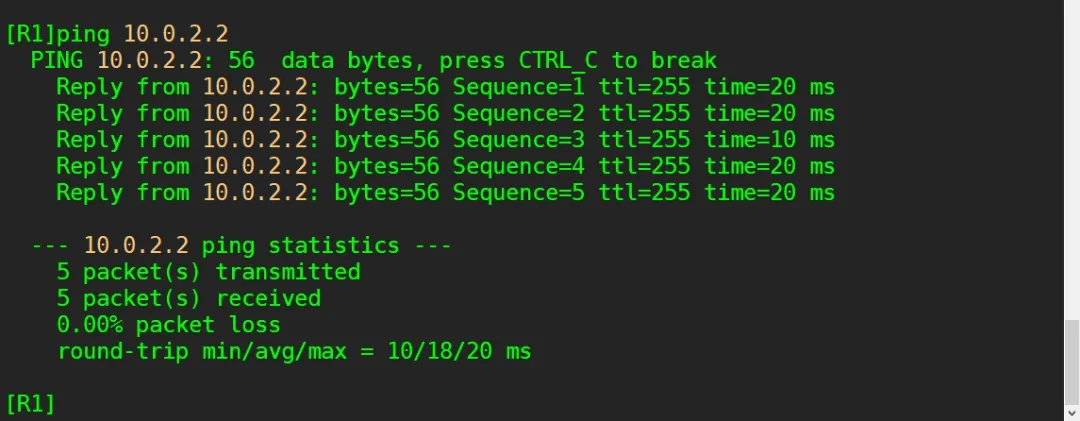Screen dimensions: 1080x421
Task: Click the Sequence=1 reply line
Action: pyautogui.click(x=445, y=87)
